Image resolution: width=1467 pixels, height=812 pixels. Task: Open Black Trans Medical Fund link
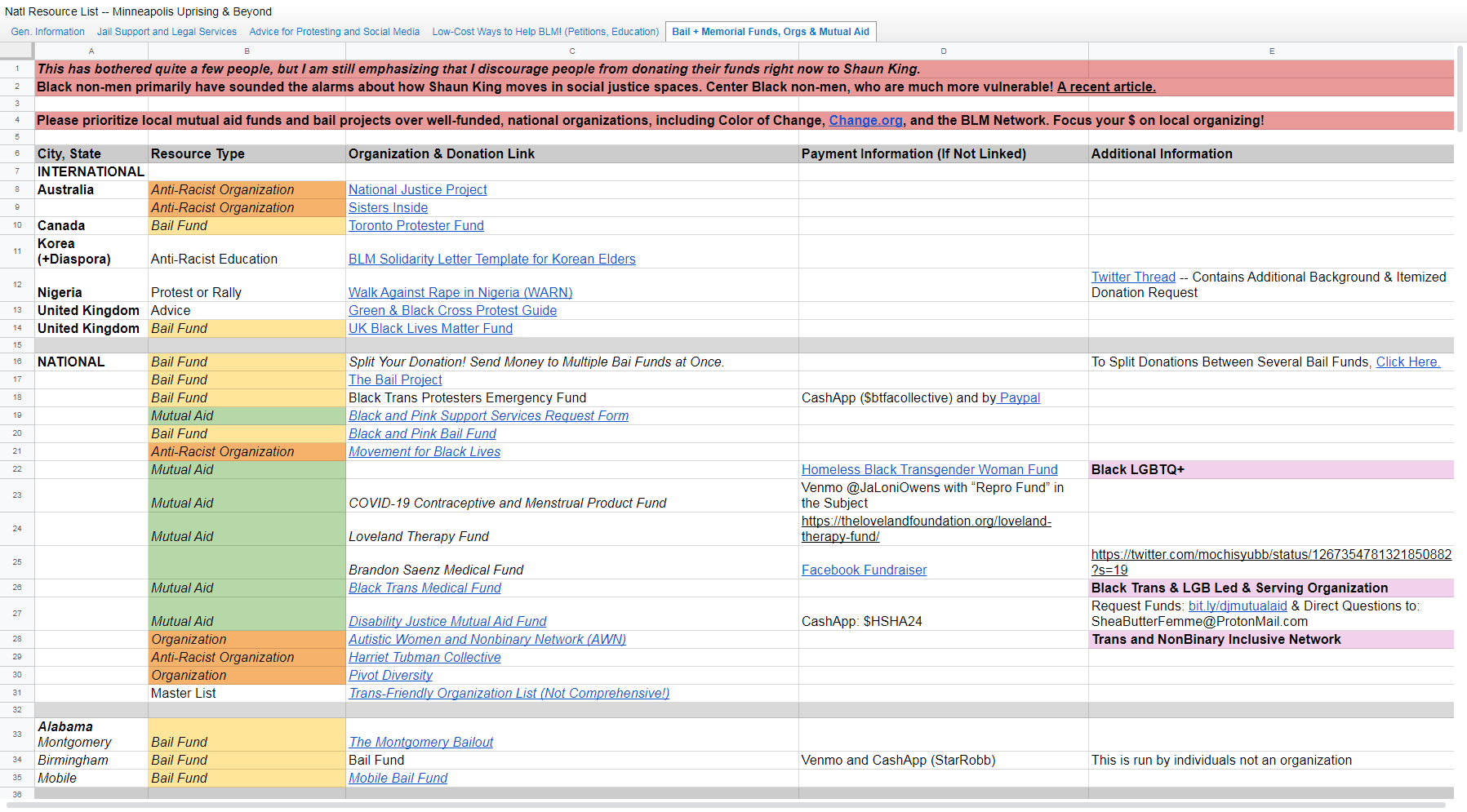[425, 588]
